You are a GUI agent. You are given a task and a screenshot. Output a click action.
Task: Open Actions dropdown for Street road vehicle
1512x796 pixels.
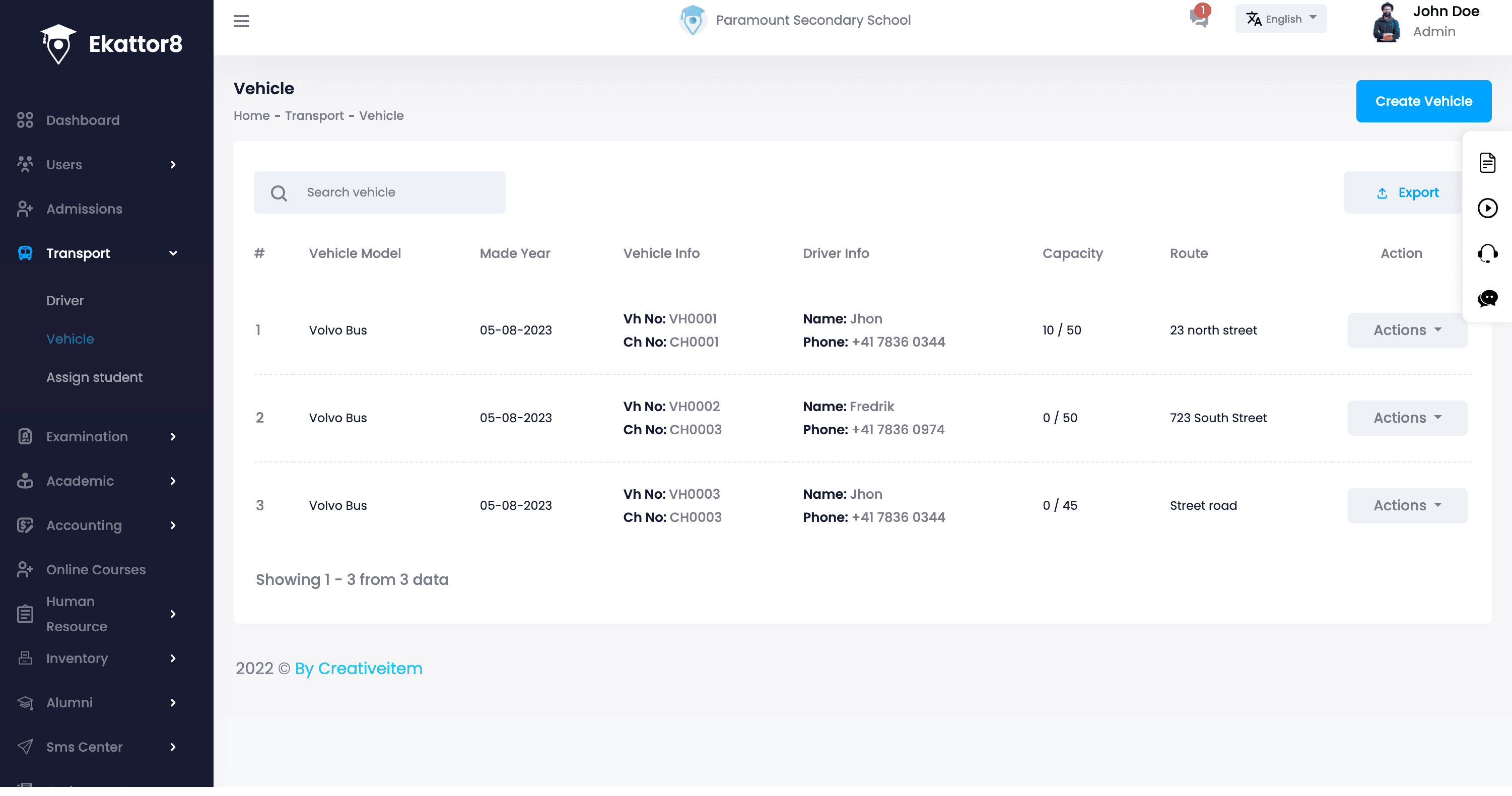click(1407, 505)
